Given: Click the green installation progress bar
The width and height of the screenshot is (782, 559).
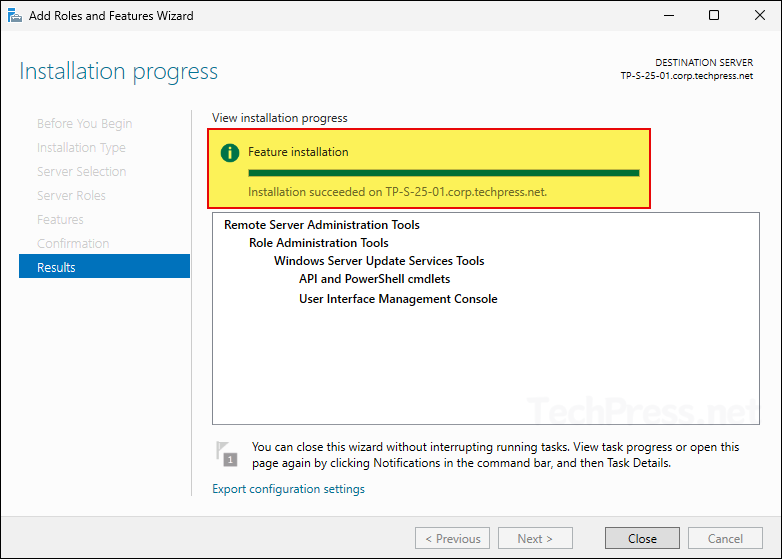Looking at the screenshot, I should click(443, 172).
